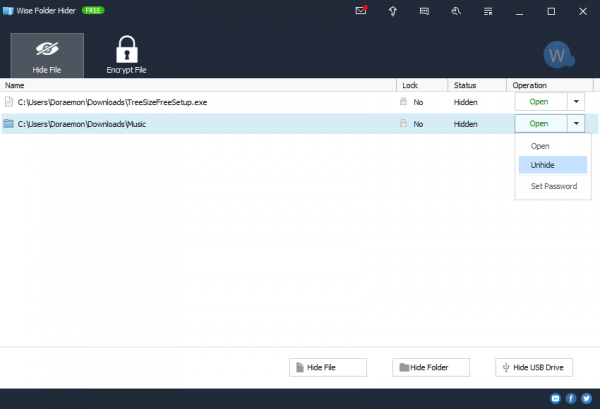
Task: Select the Downloads\Music folder row
Action: tap(299, 124)
